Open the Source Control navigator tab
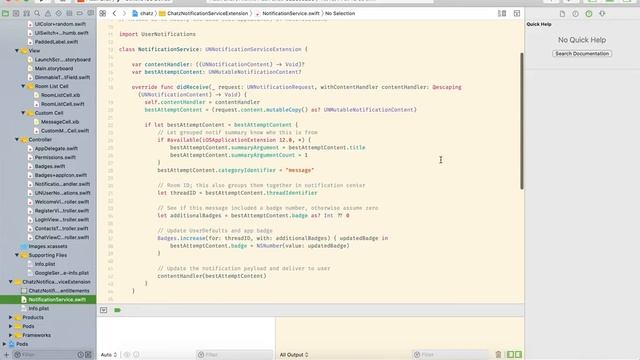 coord(16,13)
